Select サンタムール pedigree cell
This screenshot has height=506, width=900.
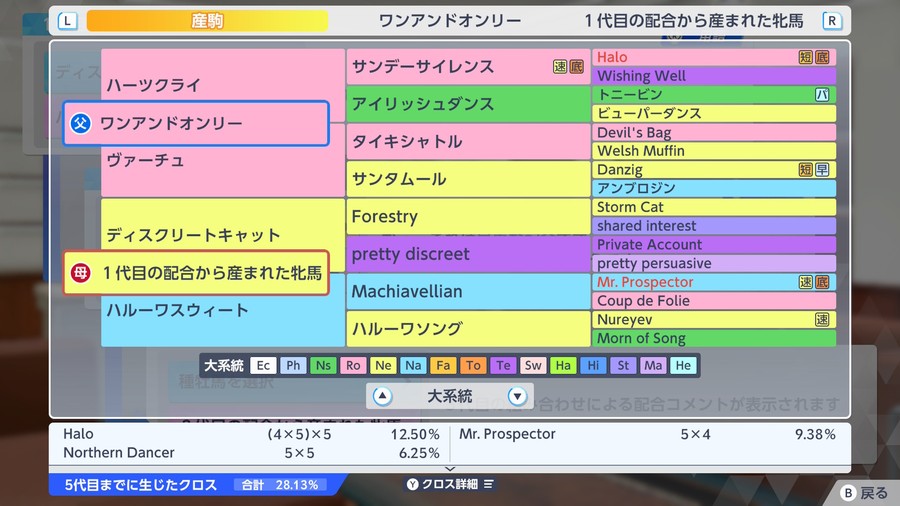468,179
